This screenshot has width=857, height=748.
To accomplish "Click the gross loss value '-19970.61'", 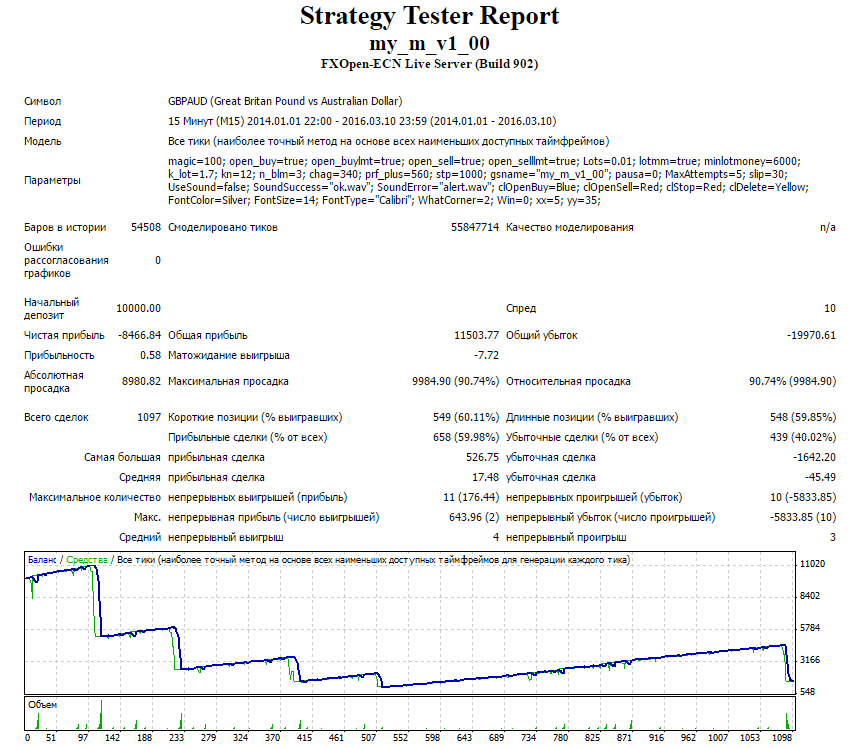I will click(x=811, y=335).
